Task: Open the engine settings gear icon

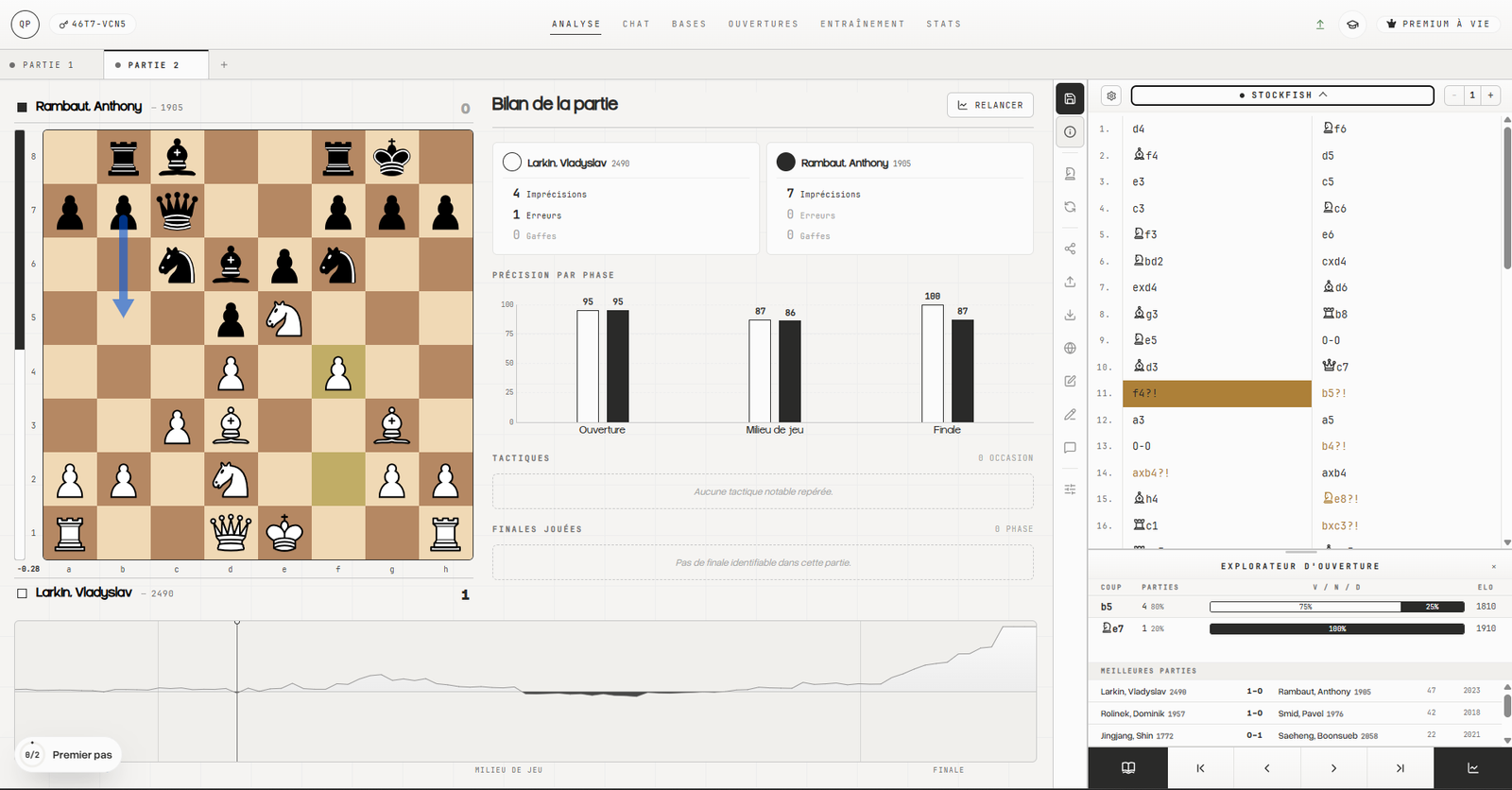Action: (x=1111, y=95)
